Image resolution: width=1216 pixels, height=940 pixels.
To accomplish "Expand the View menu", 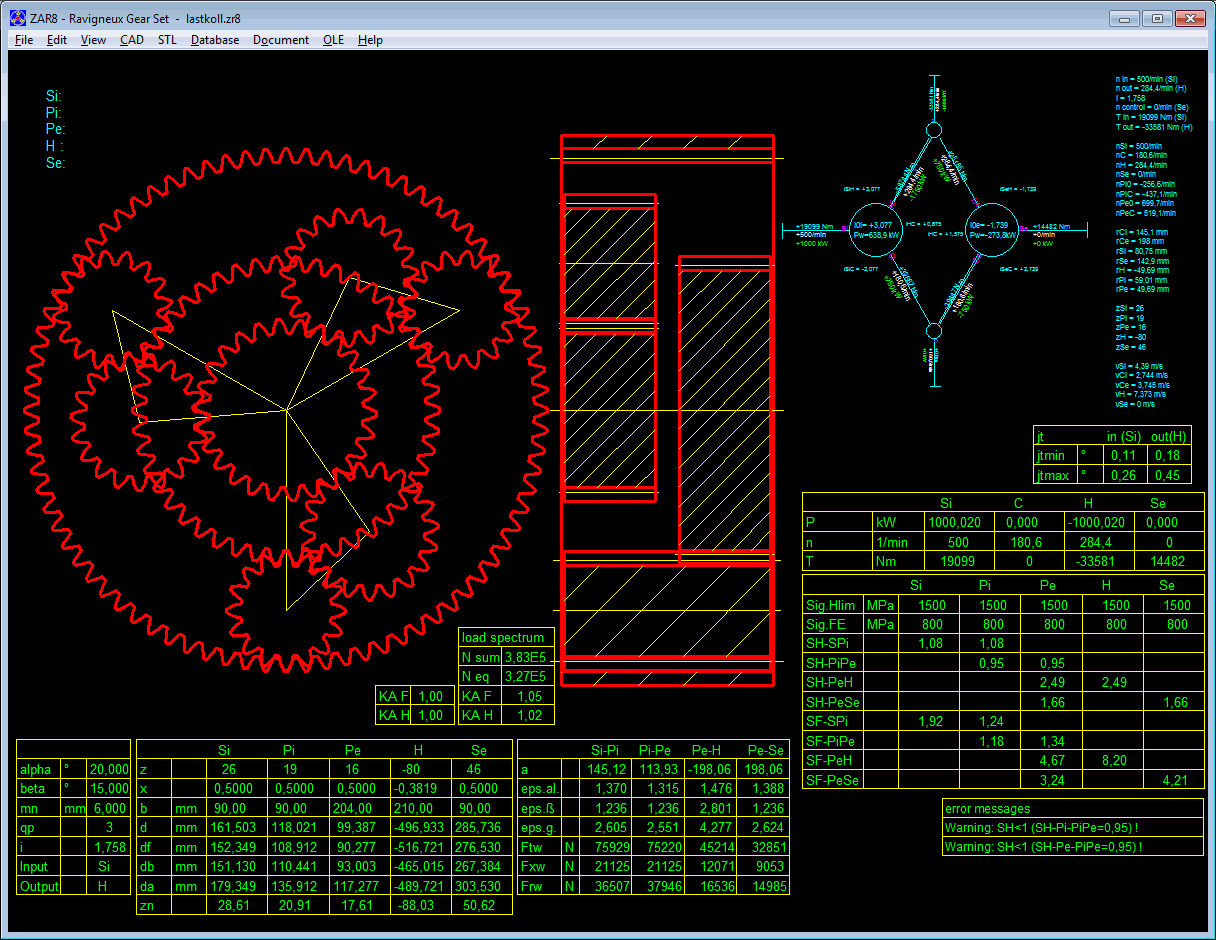I will click(93, 40).
